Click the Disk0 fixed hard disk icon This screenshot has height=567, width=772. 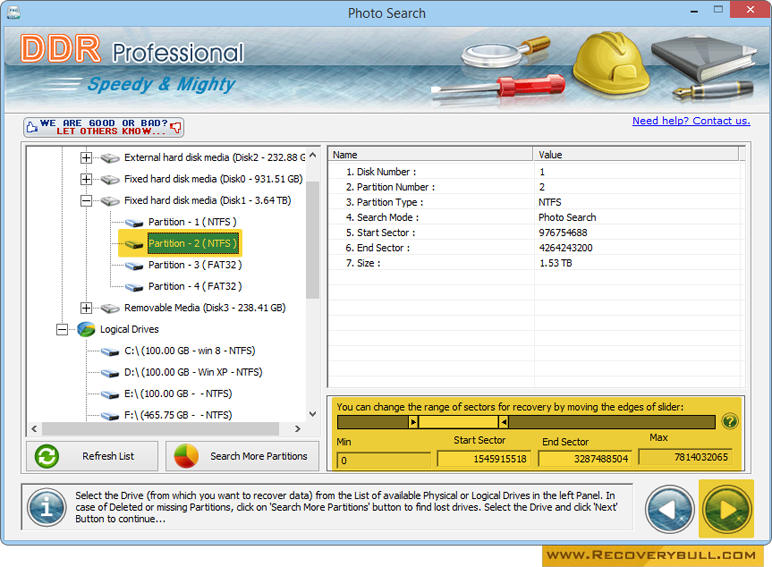point(110,179)
